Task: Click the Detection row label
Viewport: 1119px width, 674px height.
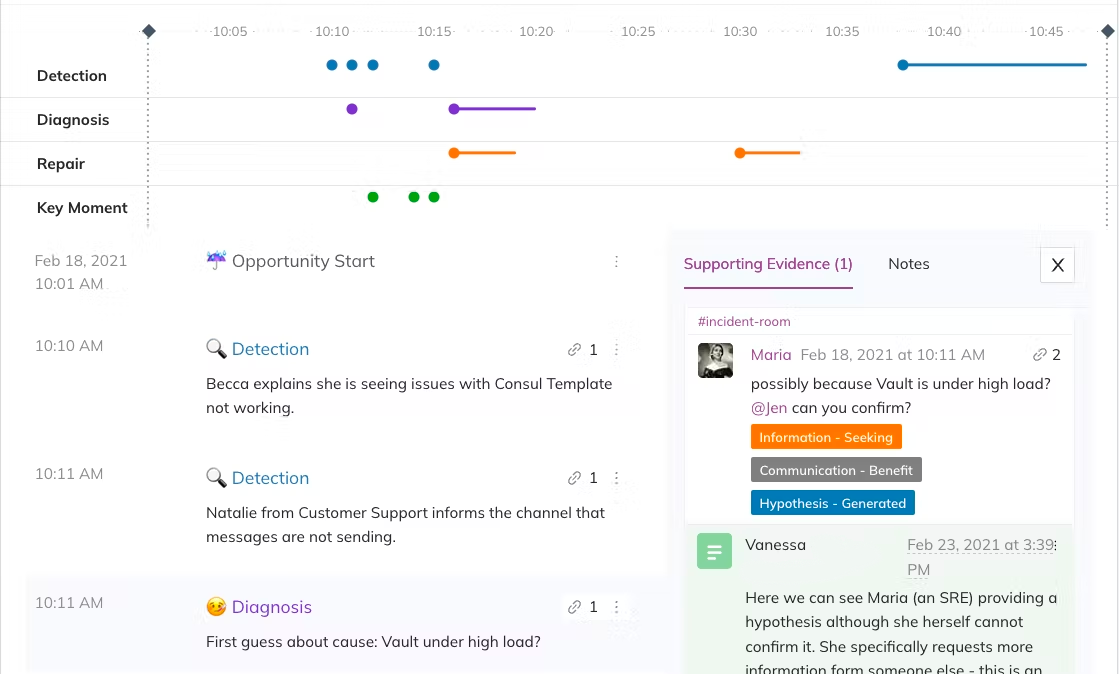Action: (x=71, y=76)
